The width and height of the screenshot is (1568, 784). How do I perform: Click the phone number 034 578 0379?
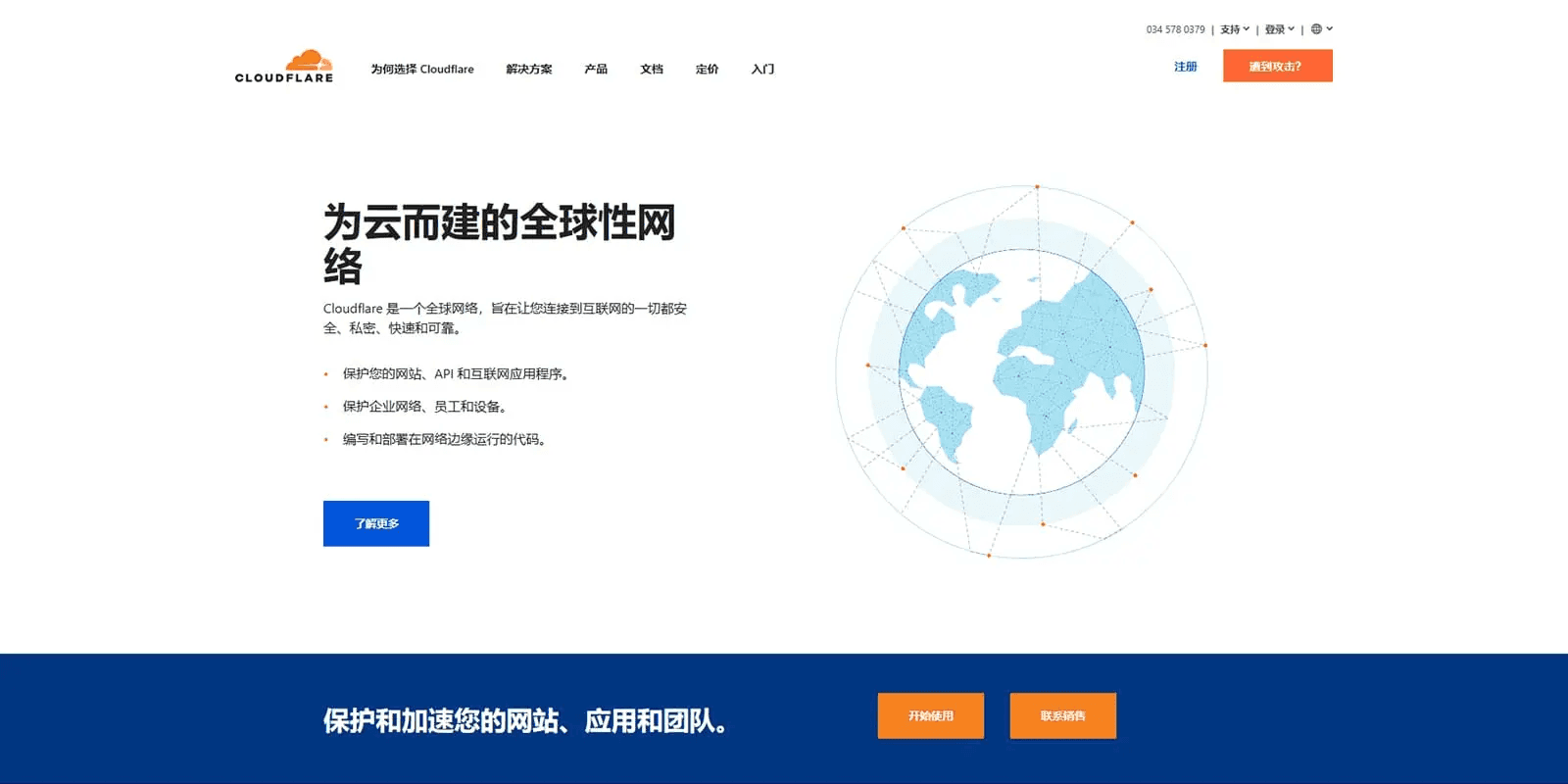pos(1176,29)
